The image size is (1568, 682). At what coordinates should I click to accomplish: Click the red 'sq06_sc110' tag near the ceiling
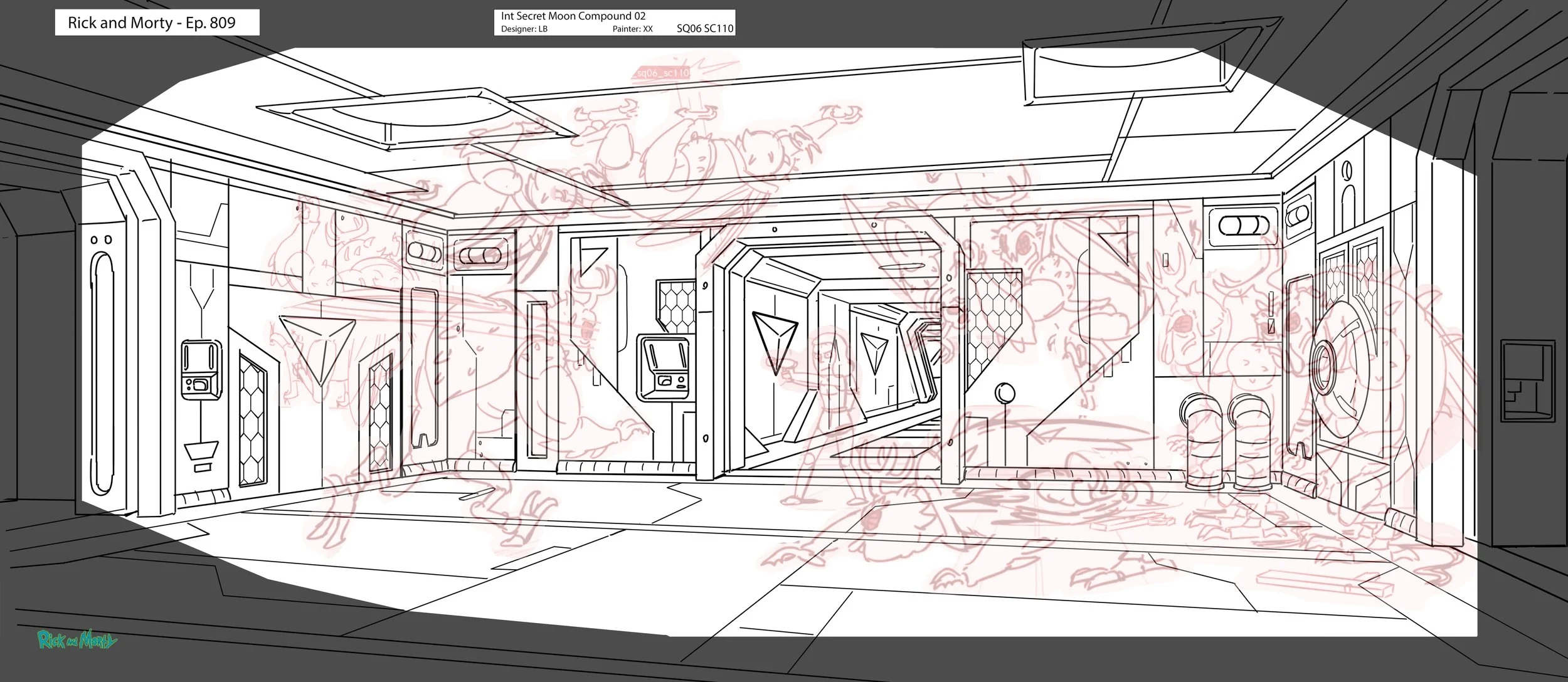pyautogui.click(x=662, y=73)
